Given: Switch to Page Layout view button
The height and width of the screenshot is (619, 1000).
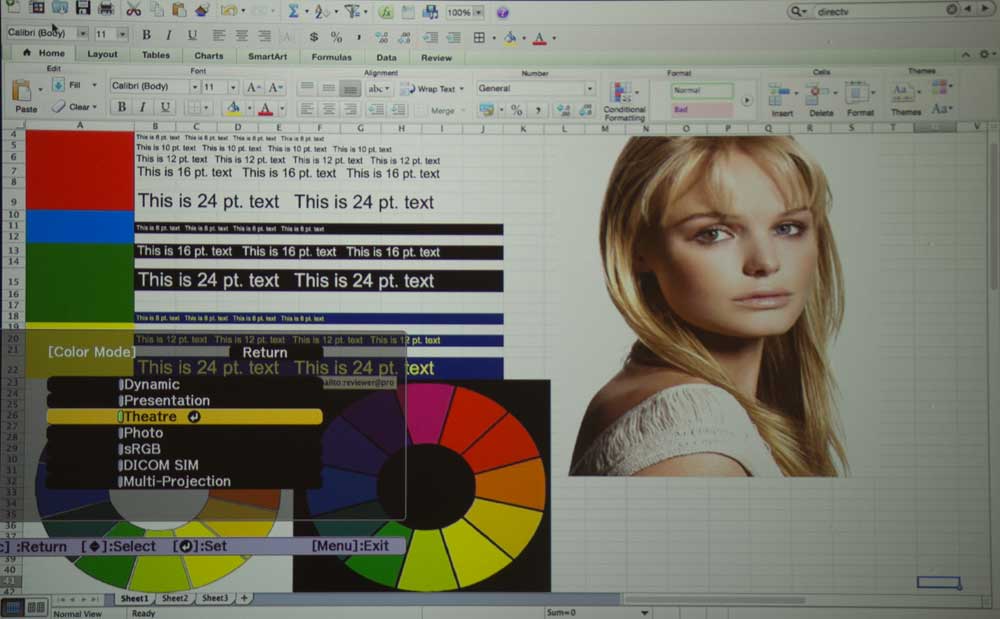Looking at the screenshot, I should [36, 608].
